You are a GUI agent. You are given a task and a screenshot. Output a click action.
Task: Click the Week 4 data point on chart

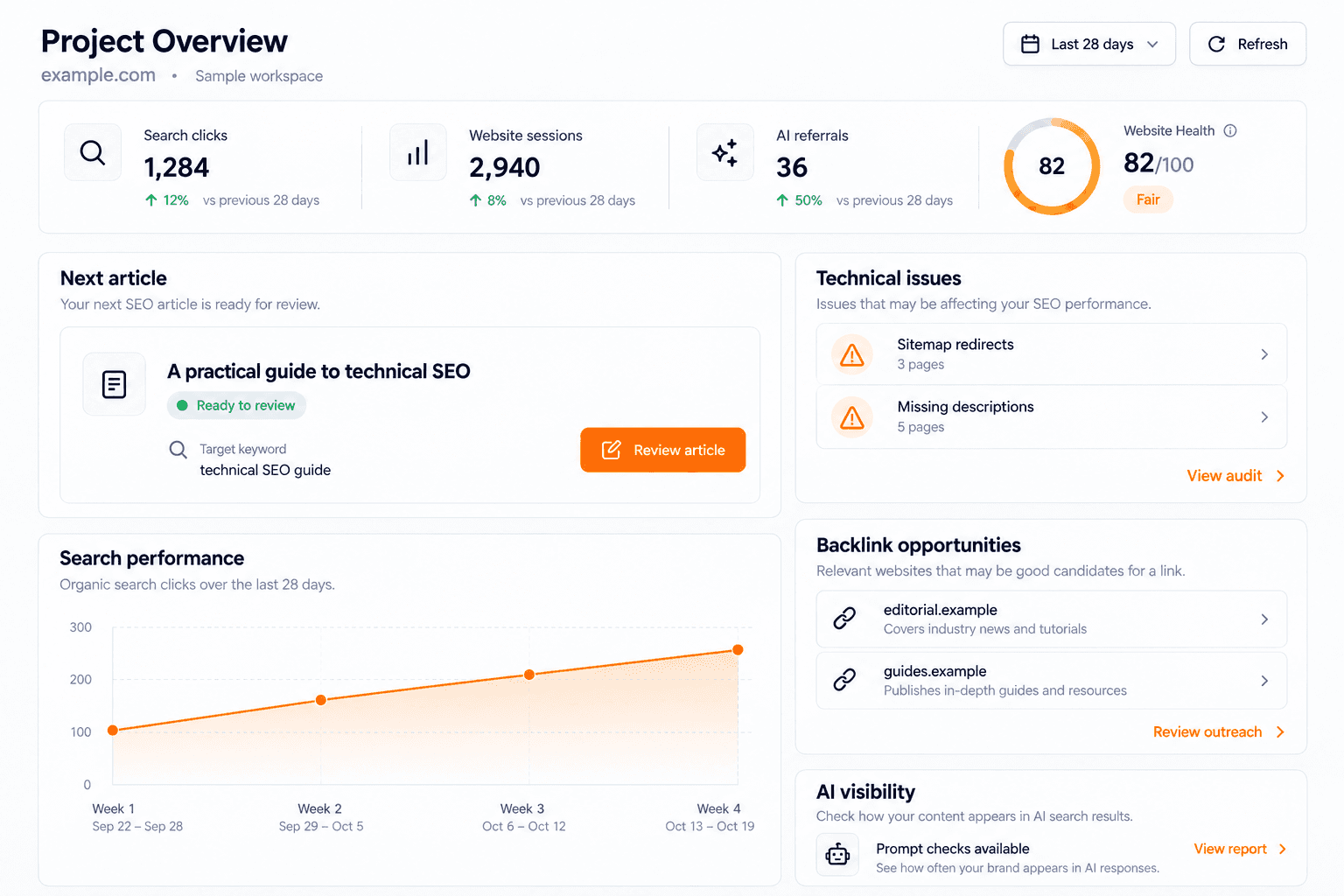738,650
